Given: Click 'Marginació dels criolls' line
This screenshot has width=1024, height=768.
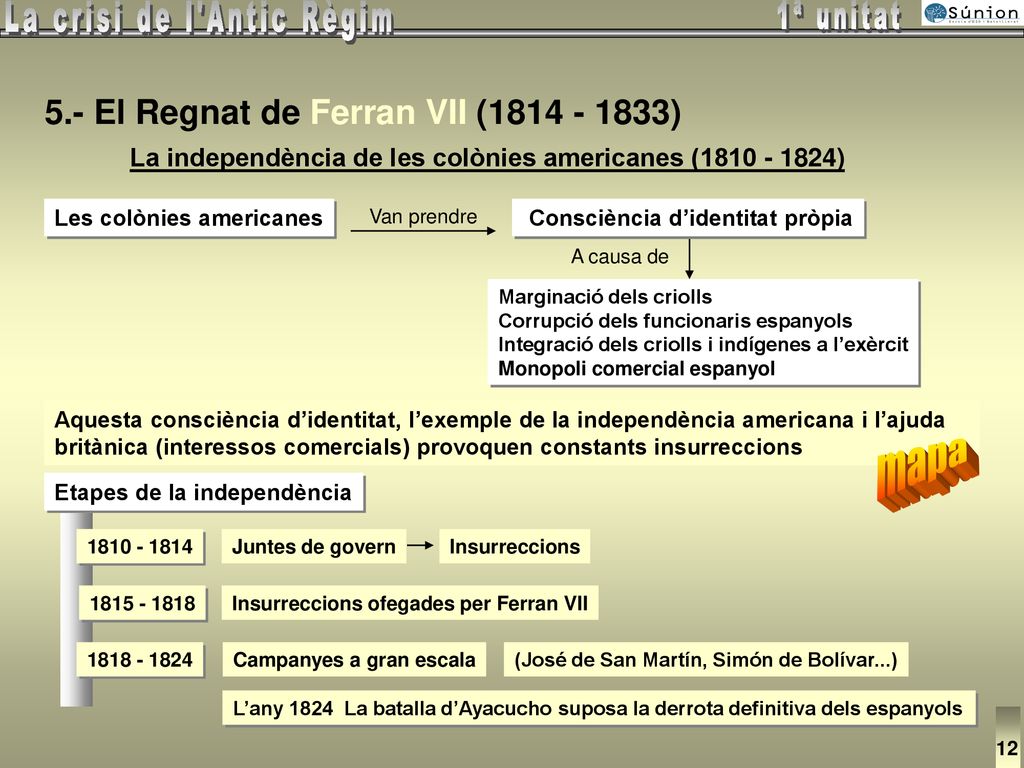Looking at the screenshot, I should [605, 297].
